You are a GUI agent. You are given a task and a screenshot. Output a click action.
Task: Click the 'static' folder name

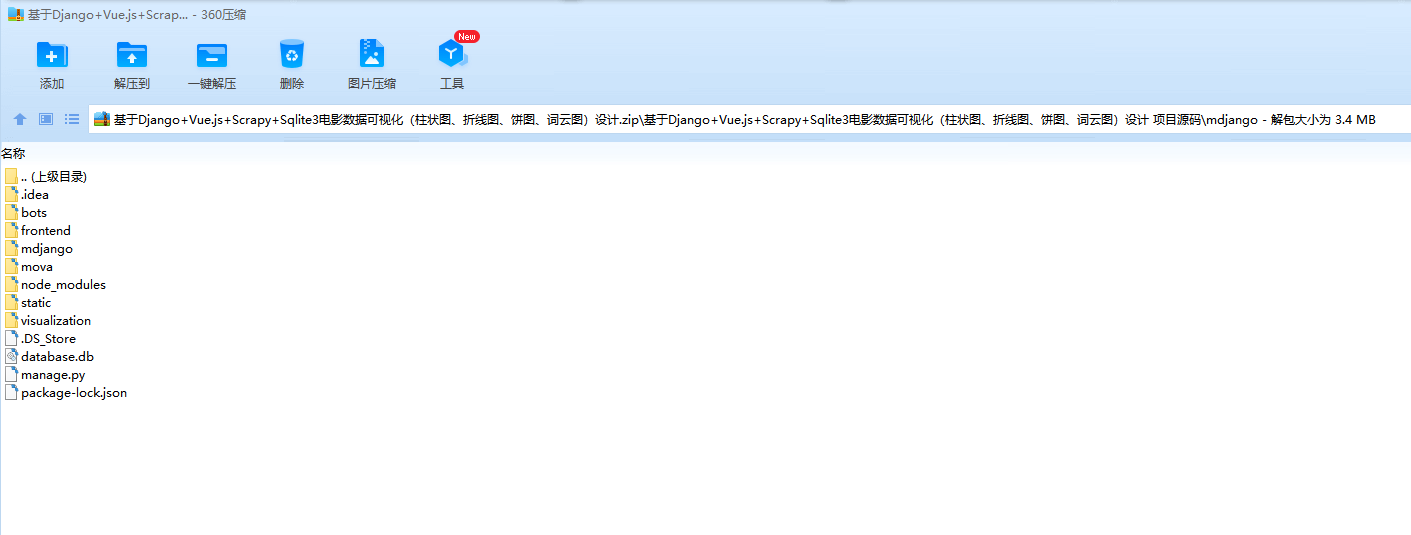click(36, 302)
